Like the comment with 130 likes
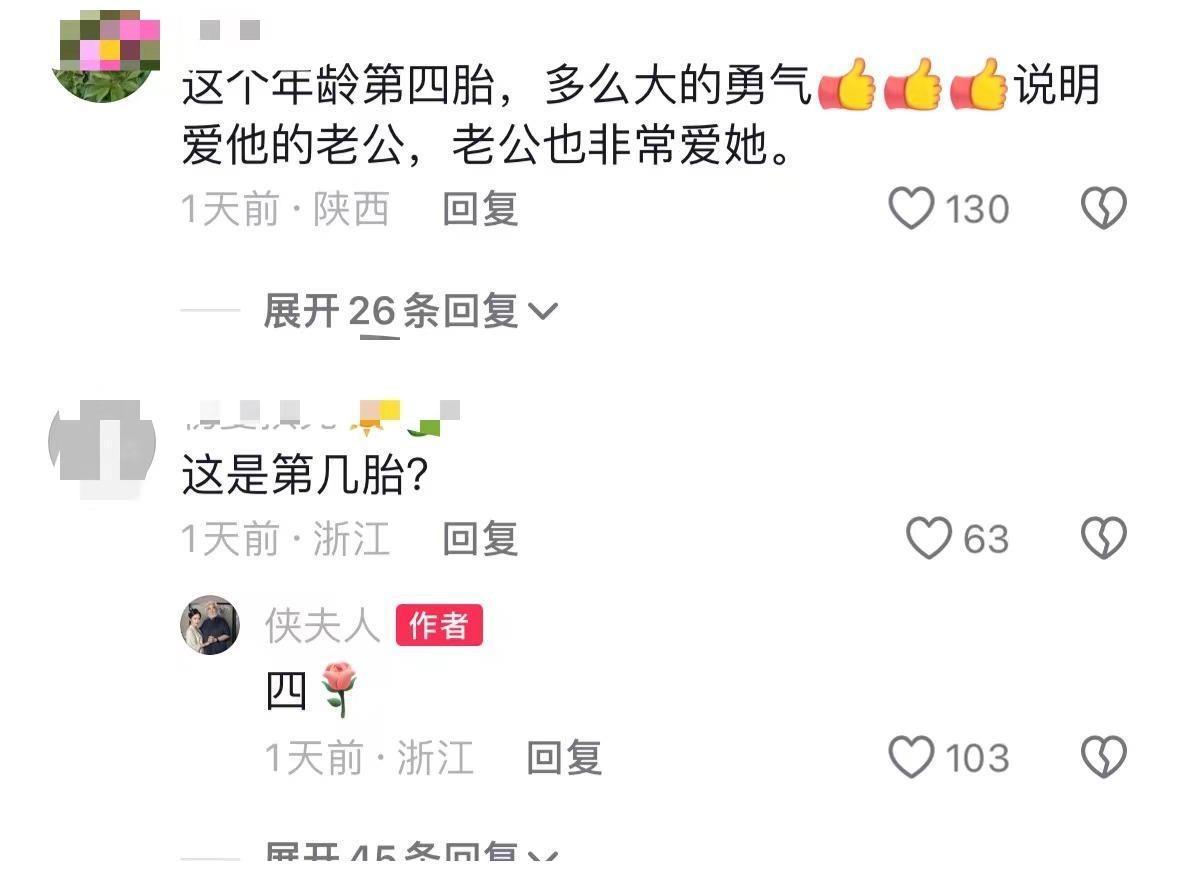 pos(911,208)
